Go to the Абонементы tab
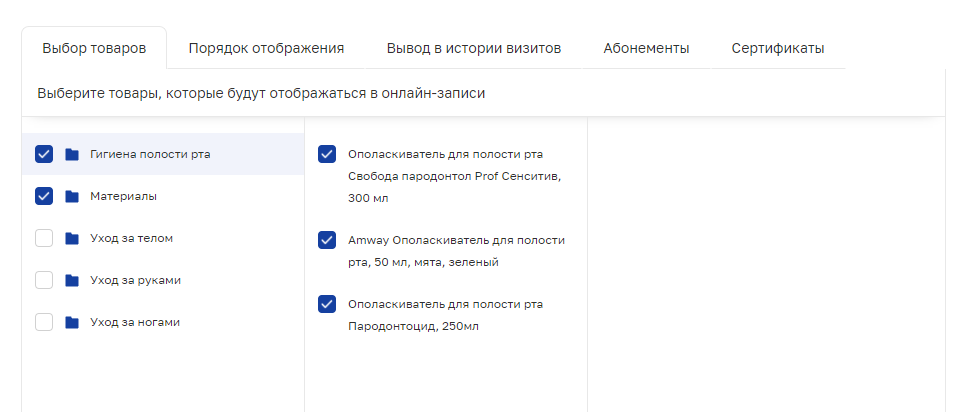The height and width of the screenshot is (412, 970). pos(646,48)
